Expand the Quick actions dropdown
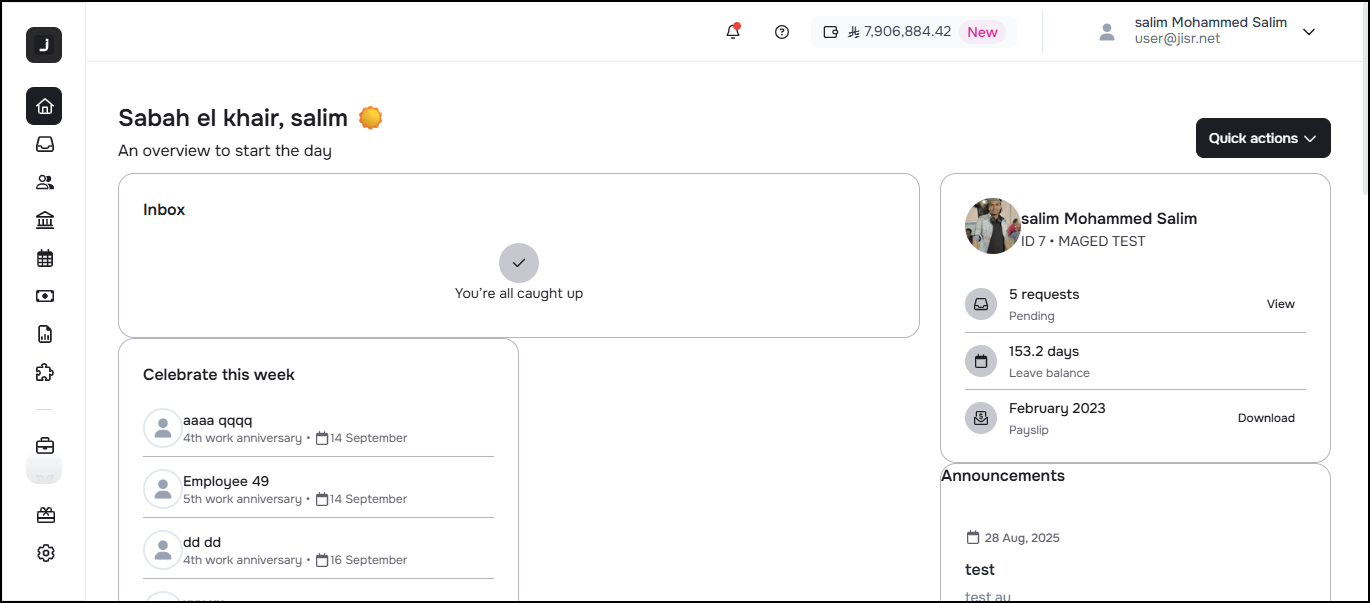The image size is (1370, 603). (x=1262, y=138)
